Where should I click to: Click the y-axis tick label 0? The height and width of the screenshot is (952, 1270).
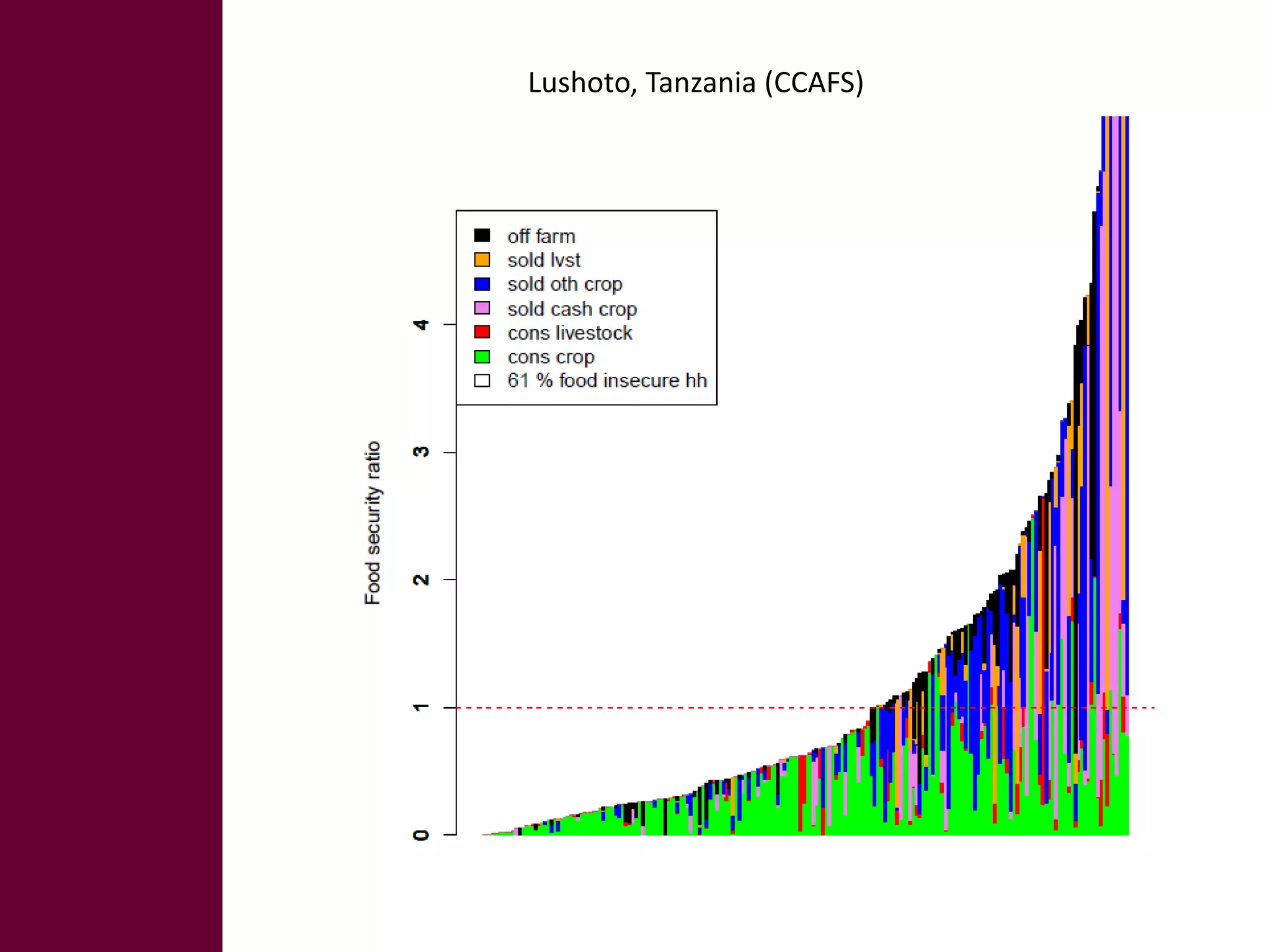point(421,835)
